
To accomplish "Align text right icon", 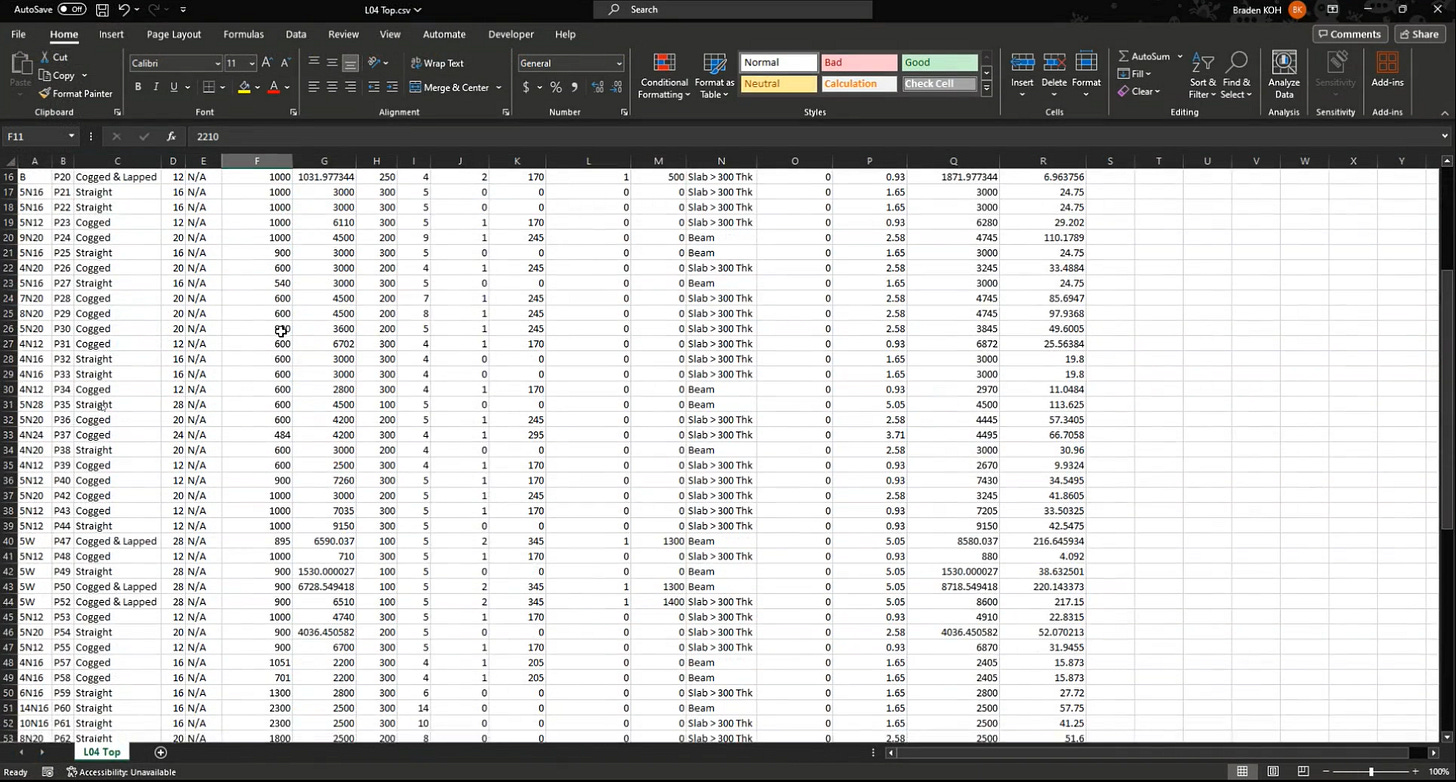I will click(x=350, y=88).
